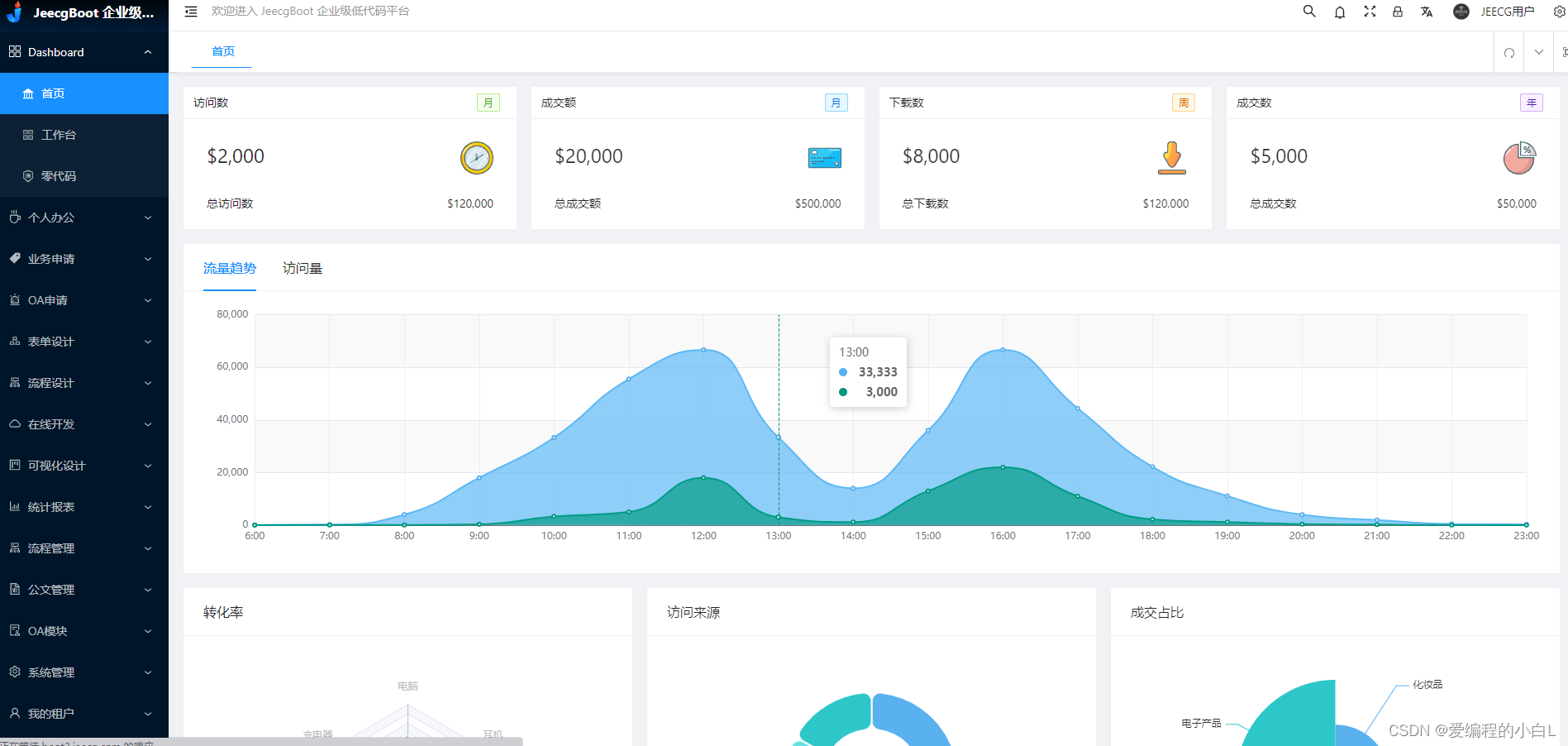Image resolution: width=1568 pixels, height=746 pixels.
Task: Expand the 流程设计 menu chevron
Action: (x=148, y=383)
